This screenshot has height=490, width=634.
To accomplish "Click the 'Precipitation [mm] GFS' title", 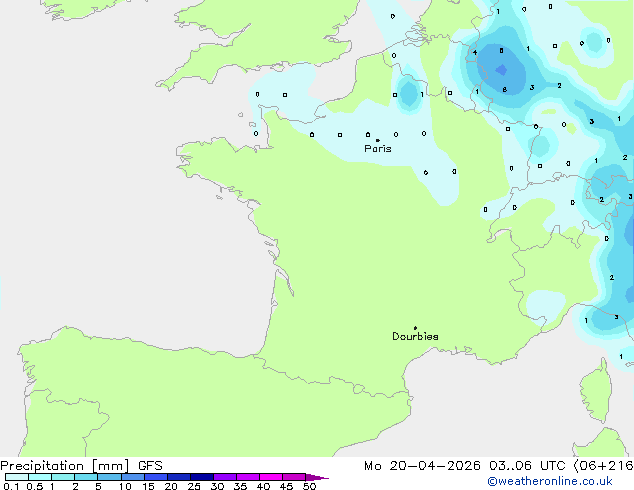I will 81,466.
